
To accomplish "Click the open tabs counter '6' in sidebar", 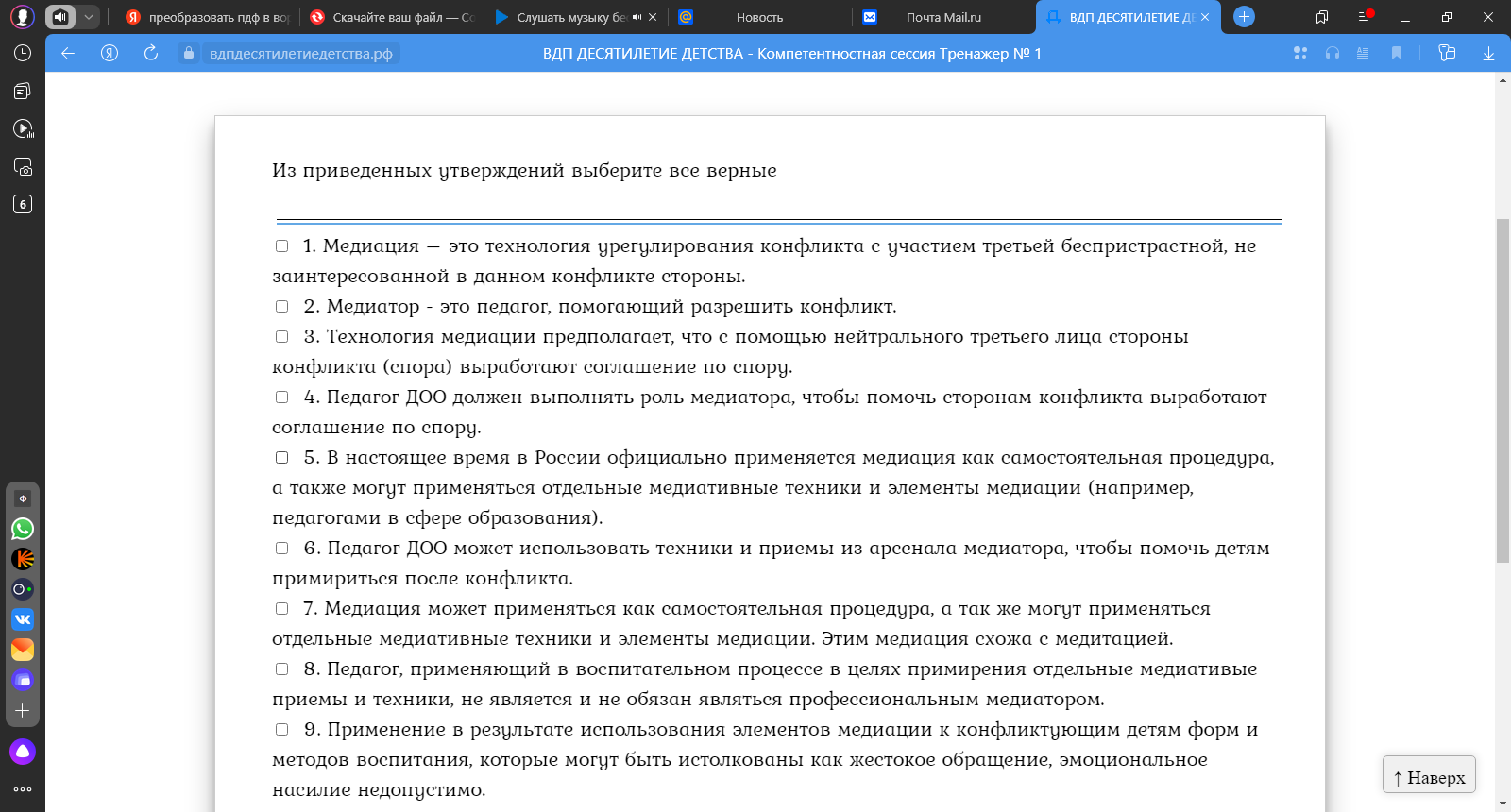I will [23, 204].
